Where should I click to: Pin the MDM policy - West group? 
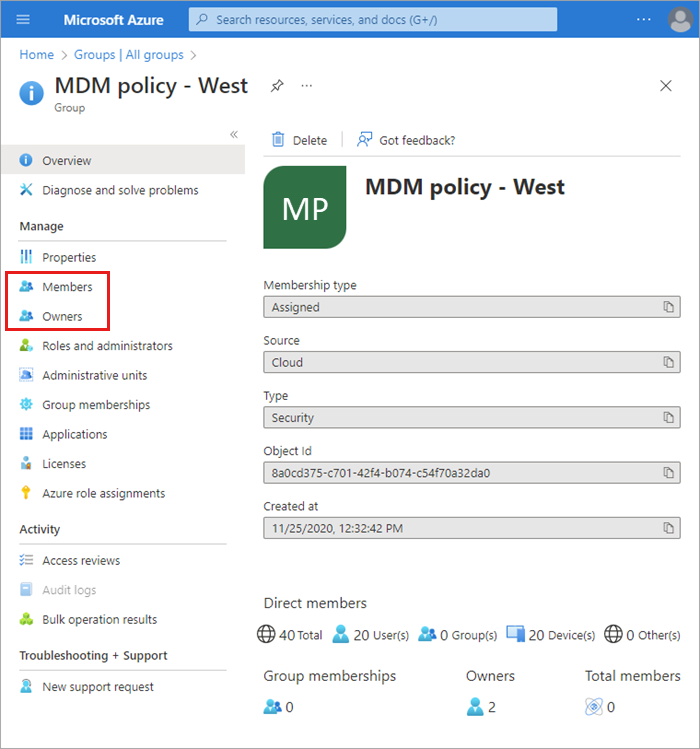tap(277, 86)
